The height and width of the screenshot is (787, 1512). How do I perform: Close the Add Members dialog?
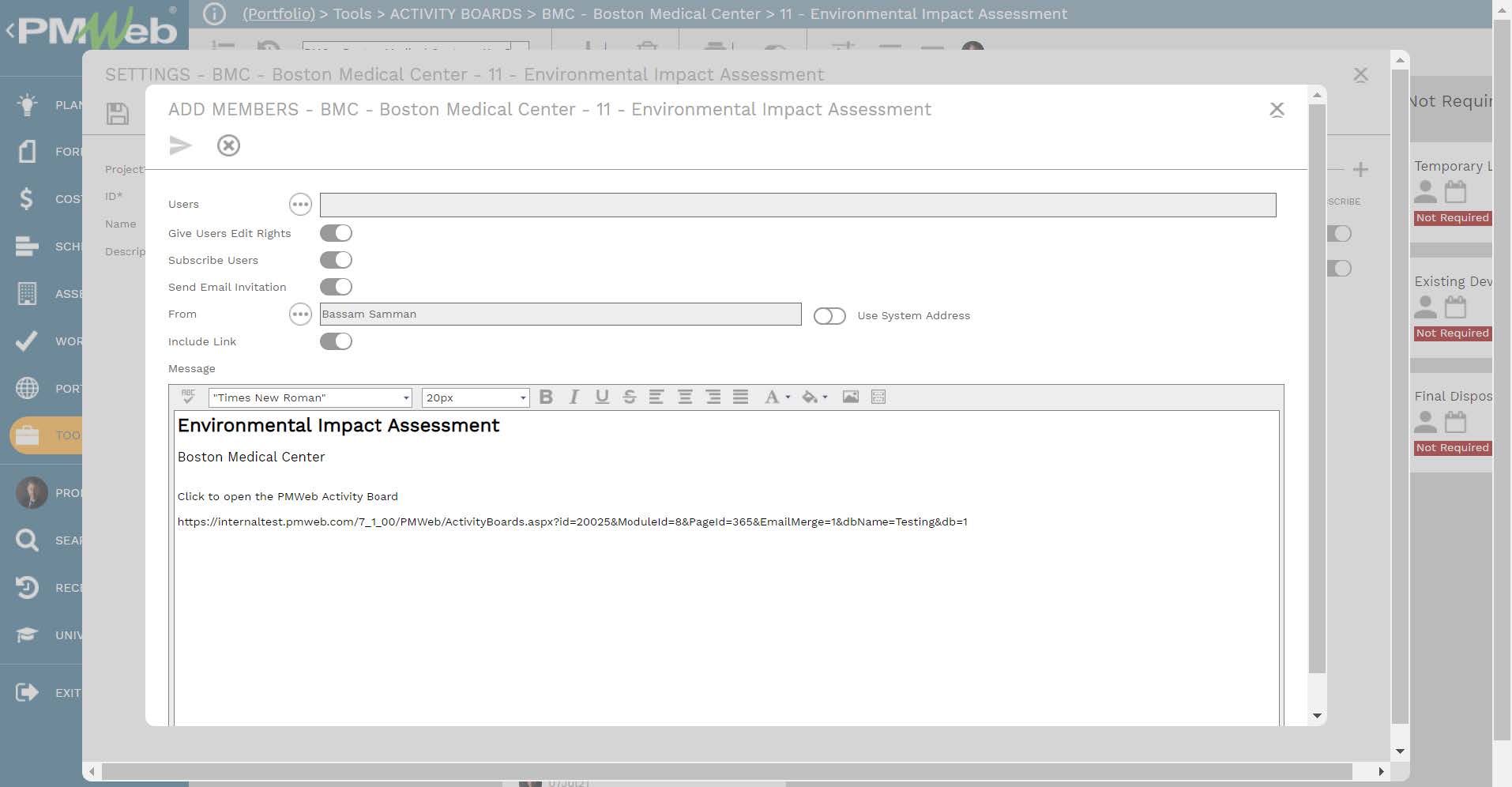1277,110
